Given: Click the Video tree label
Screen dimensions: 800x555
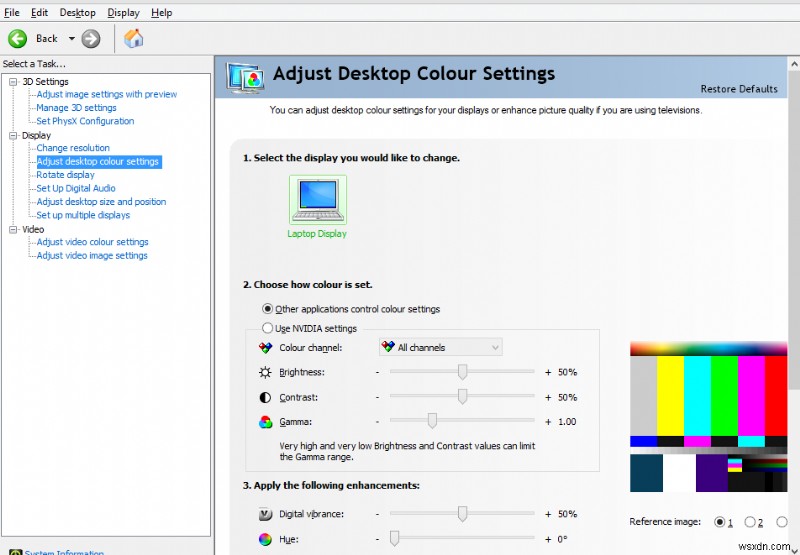Looking at the screenshot, I should pos(33,230).
